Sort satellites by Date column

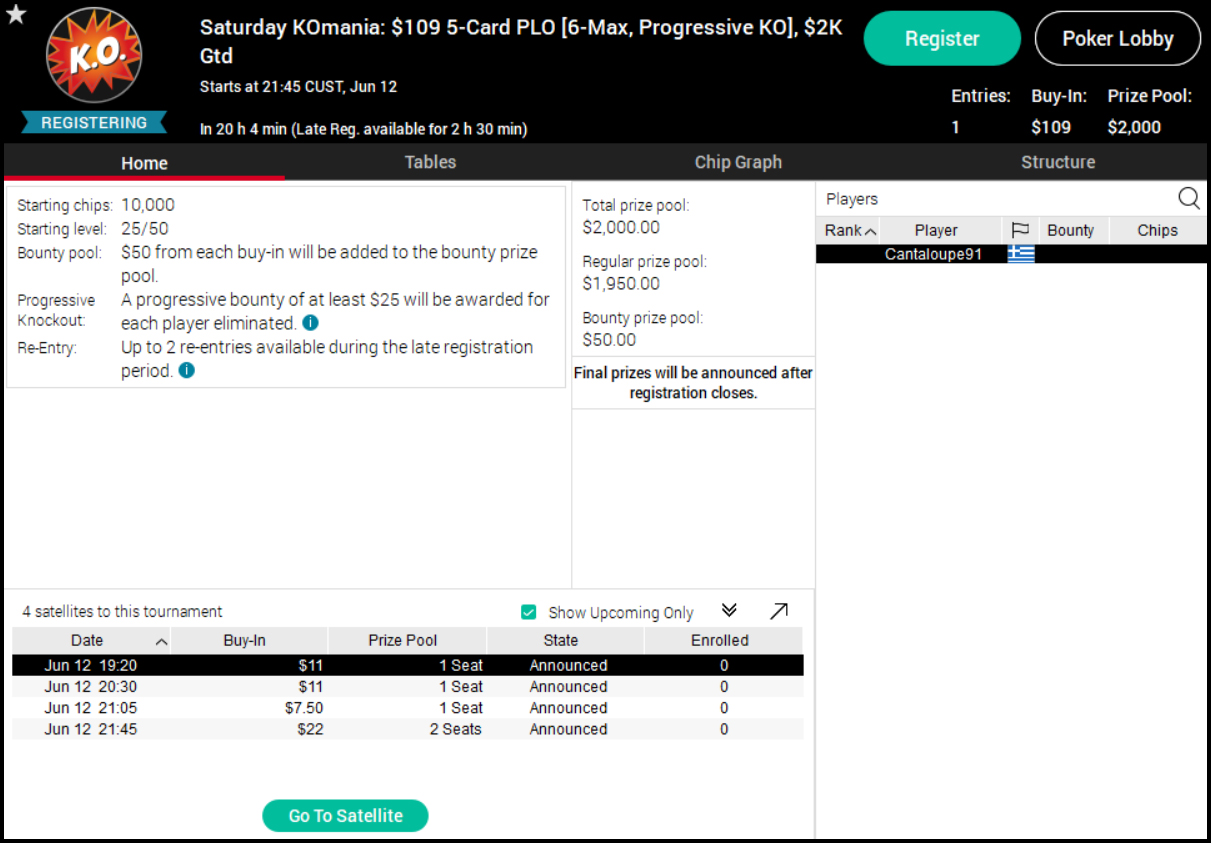[x=88, y=640]
